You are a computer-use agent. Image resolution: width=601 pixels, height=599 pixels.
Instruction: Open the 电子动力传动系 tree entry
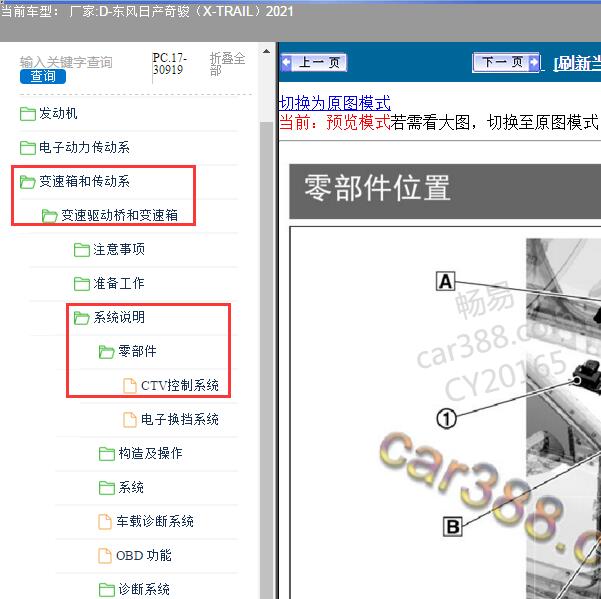[84, 148]
